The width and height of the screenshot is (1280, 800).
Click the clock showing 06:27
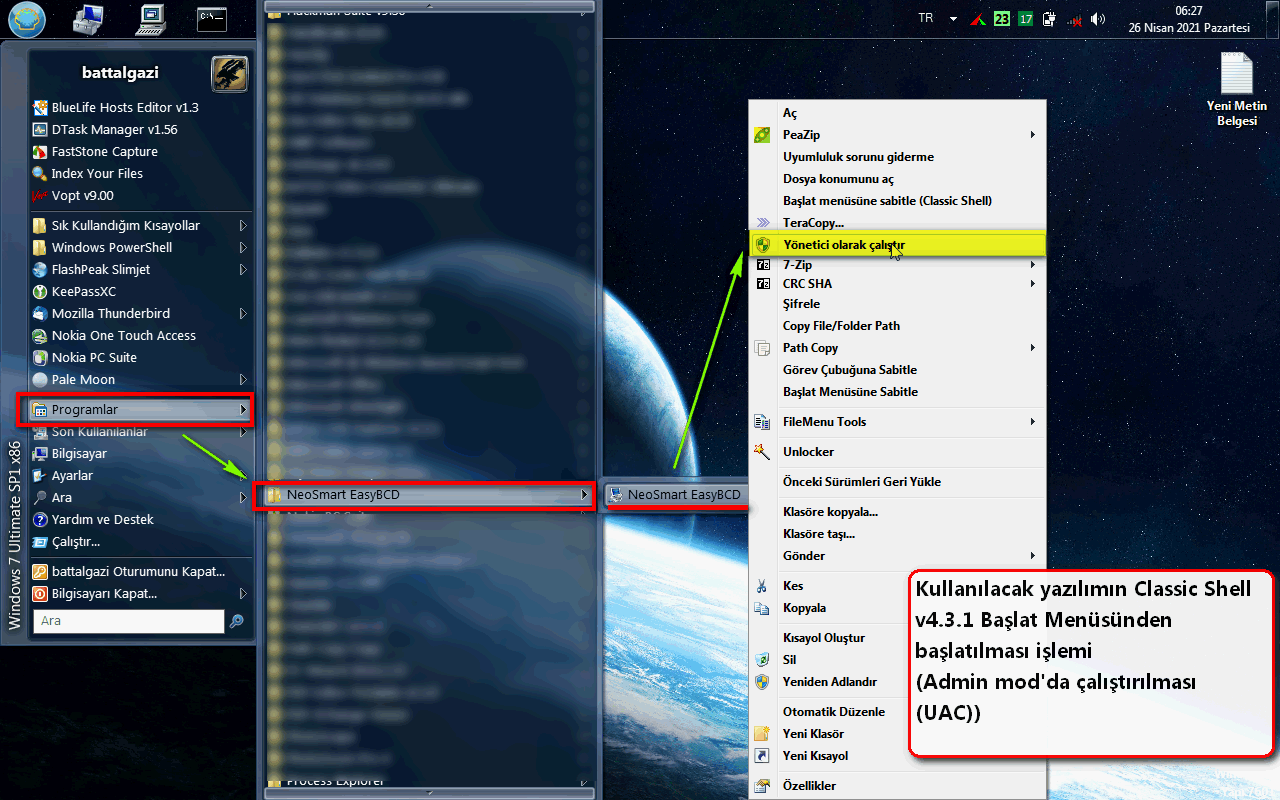click(1189, 11)
